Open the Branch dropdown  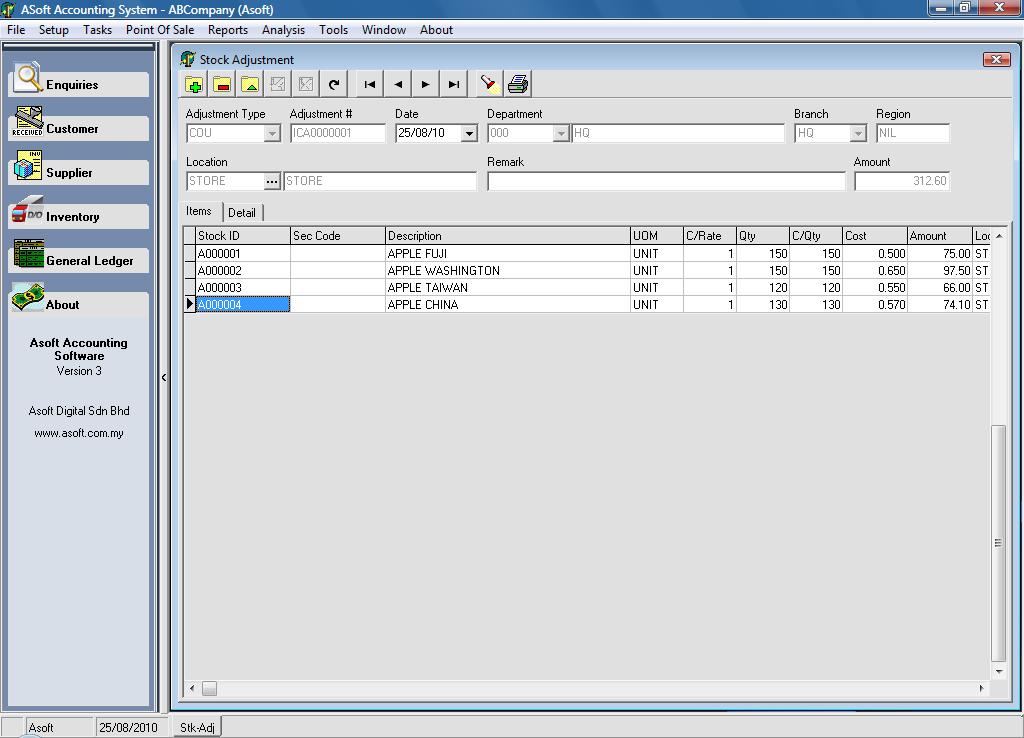pos(858,133)
